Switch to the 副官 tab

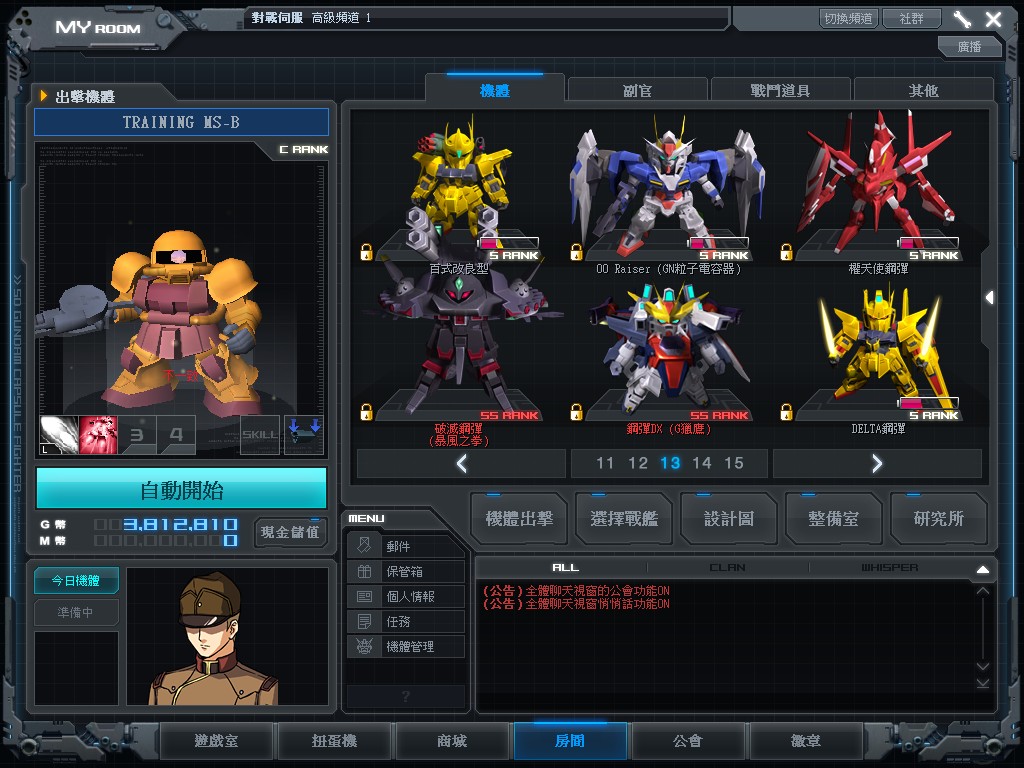click(x=637, y=90)
